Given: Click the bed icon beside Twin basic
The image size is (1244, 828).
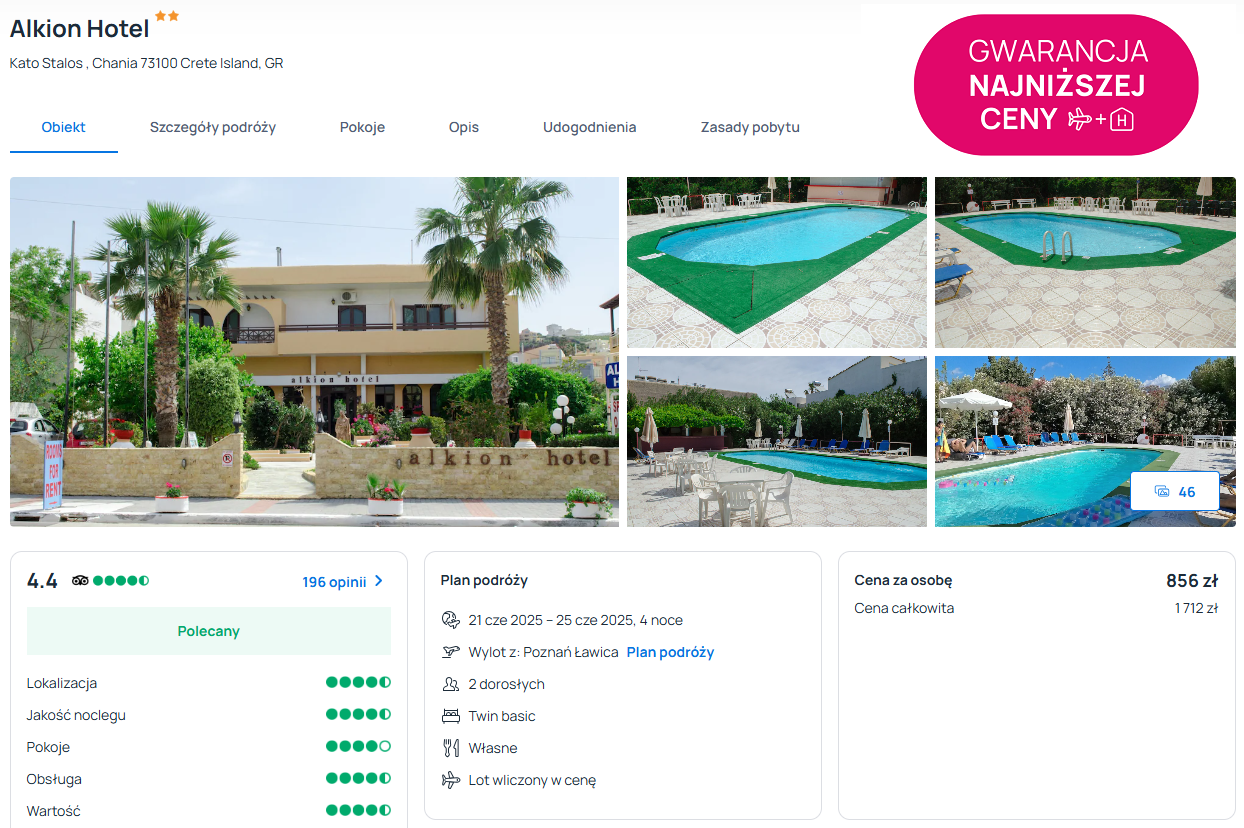Looking at the screenshot, I should pos(450,716).
